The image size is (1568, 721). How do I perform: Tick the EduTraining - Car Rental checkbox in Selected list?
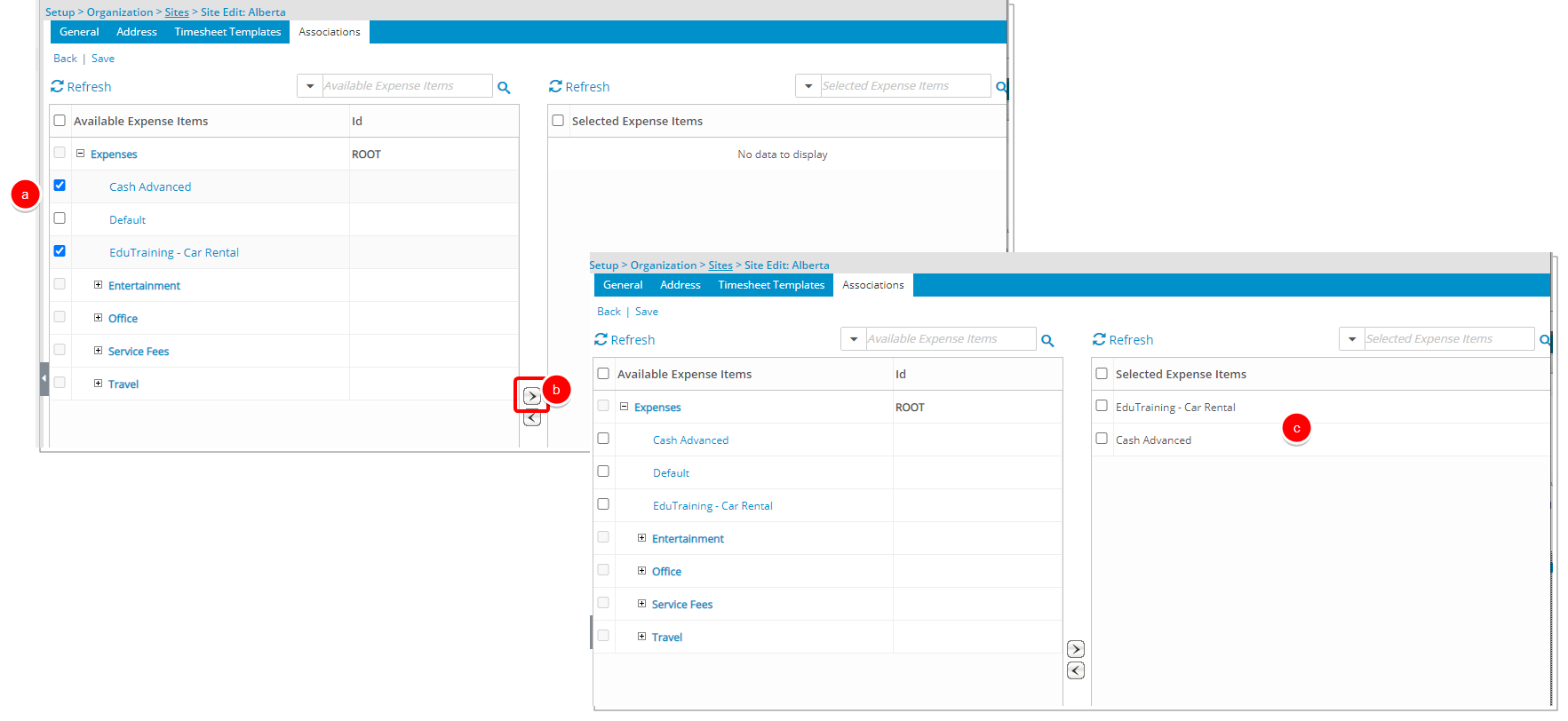point(1102,406)
